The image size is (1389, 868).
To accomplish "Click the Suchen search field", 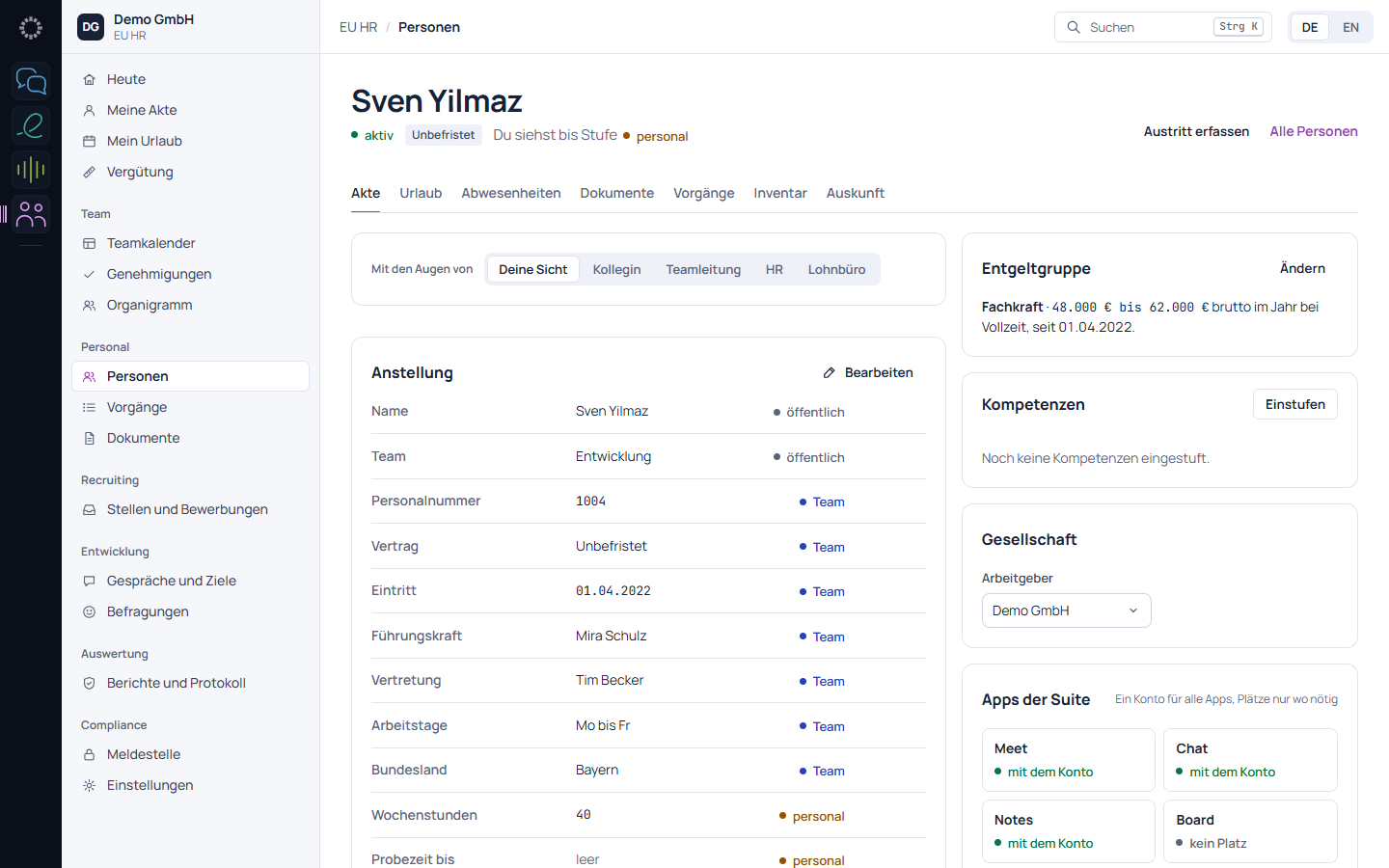I will (x=1163, y=27).
